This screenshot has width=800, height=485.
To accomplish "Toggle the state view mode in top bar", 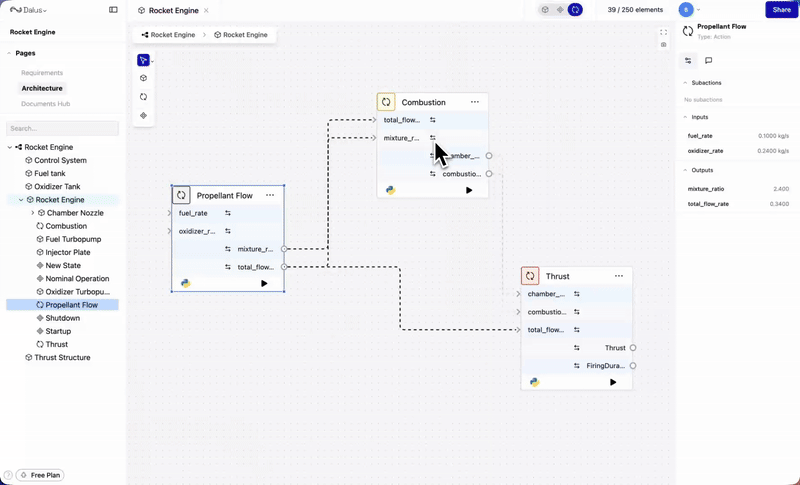I will pyautogui.click(x=560, y=10).
